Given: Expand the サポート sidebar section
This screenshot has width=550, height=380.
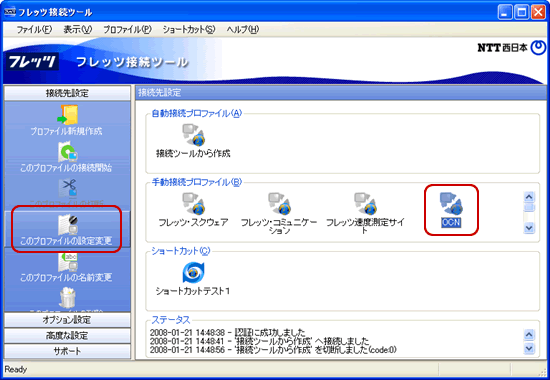Looking at the screenshot, I should coord(67,351).
